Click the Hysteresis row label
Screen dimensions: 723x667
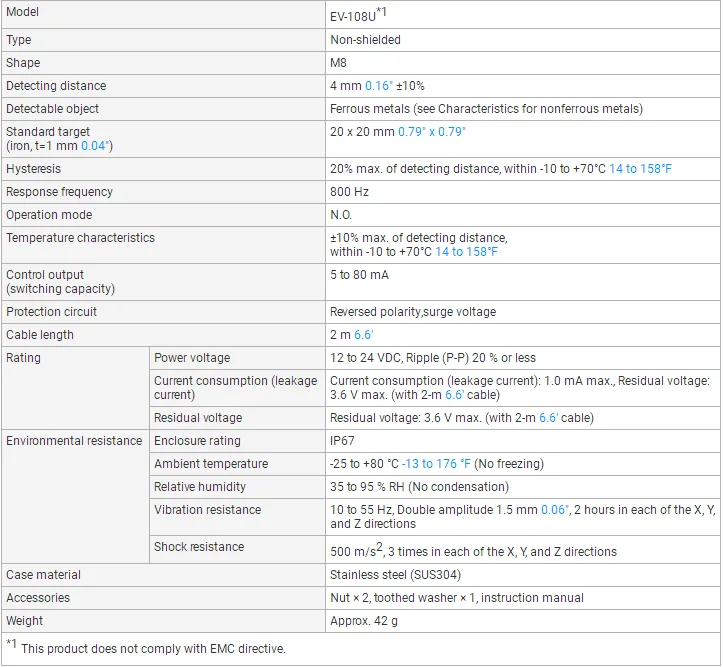34,169
